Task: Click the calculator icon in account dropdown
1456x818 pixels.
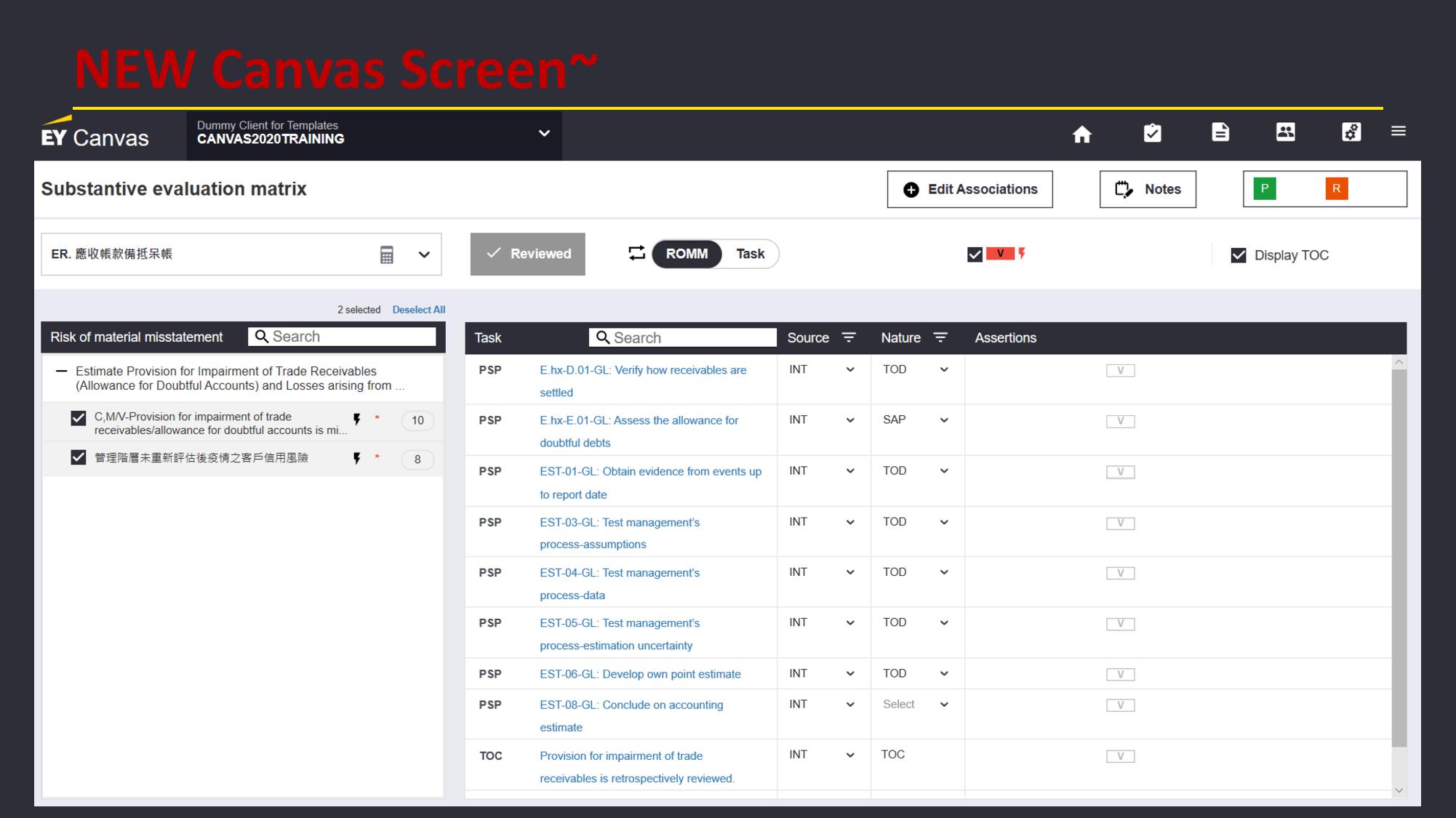Action: pyautogui.click(x=387, y=255)
